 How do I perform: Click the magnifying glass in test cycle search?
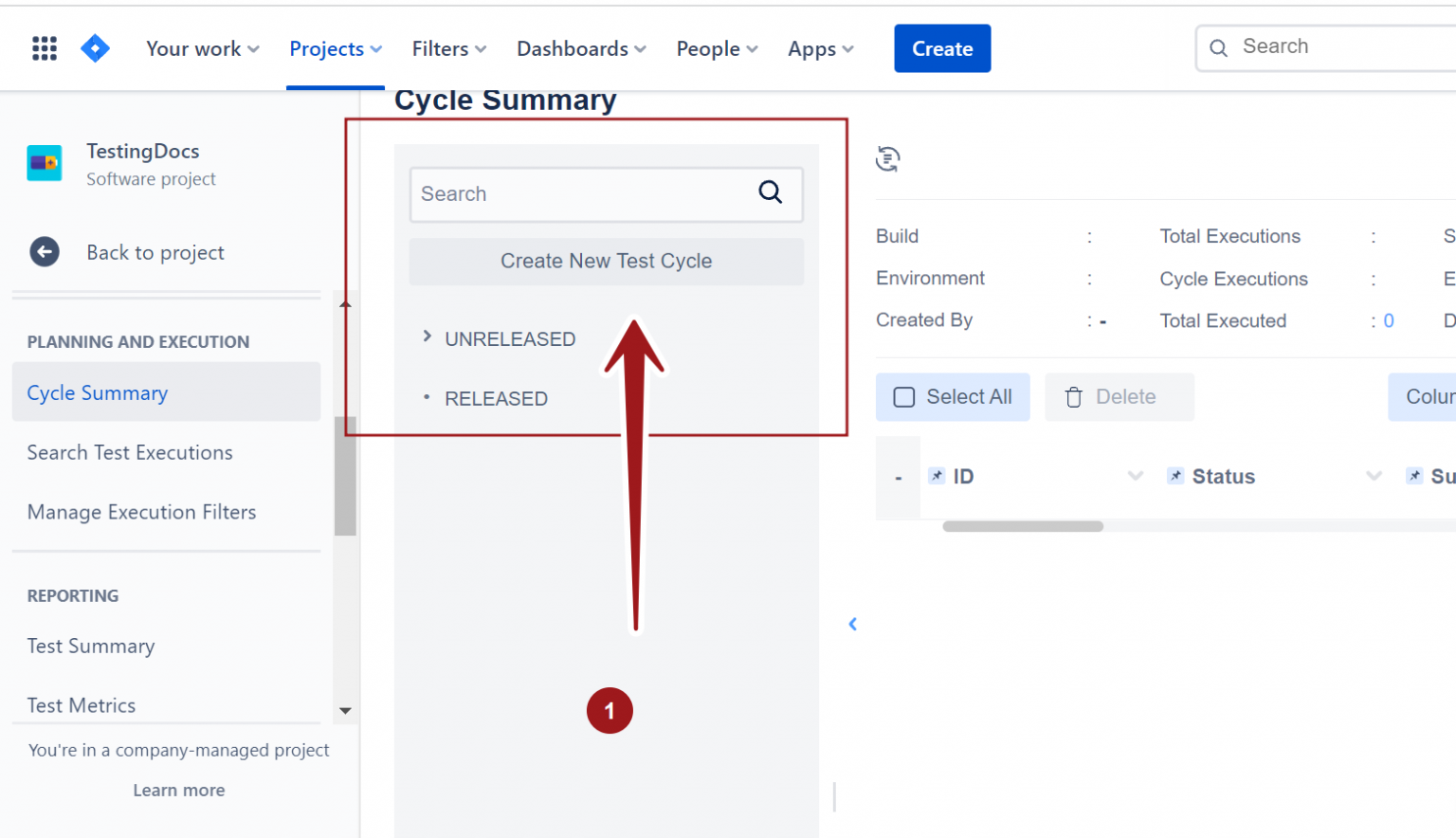pos(770,192)
